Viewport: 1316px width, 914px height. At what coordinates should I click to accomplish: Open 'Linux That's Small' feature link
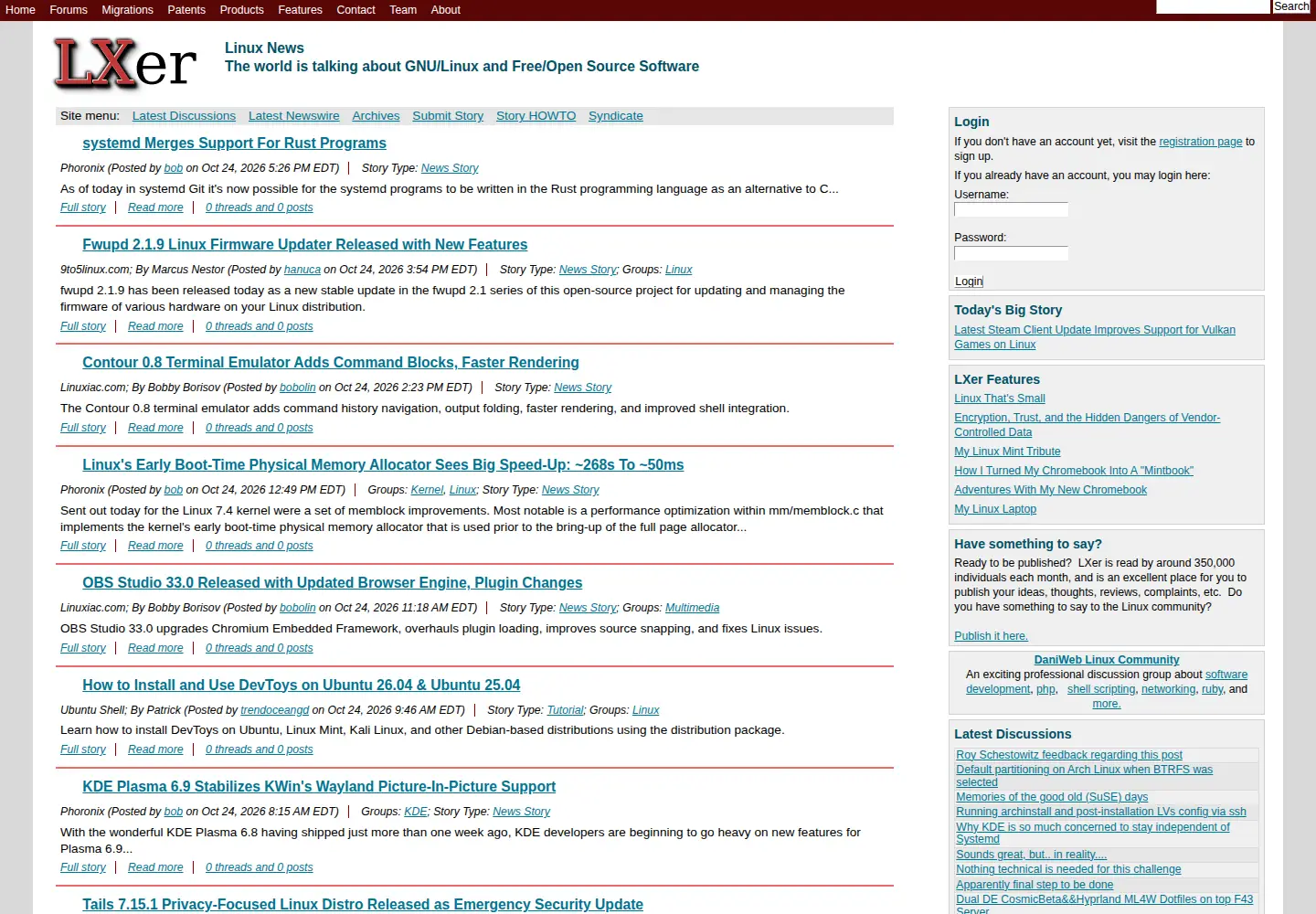pyautogui.click(x=1000, y=399)
